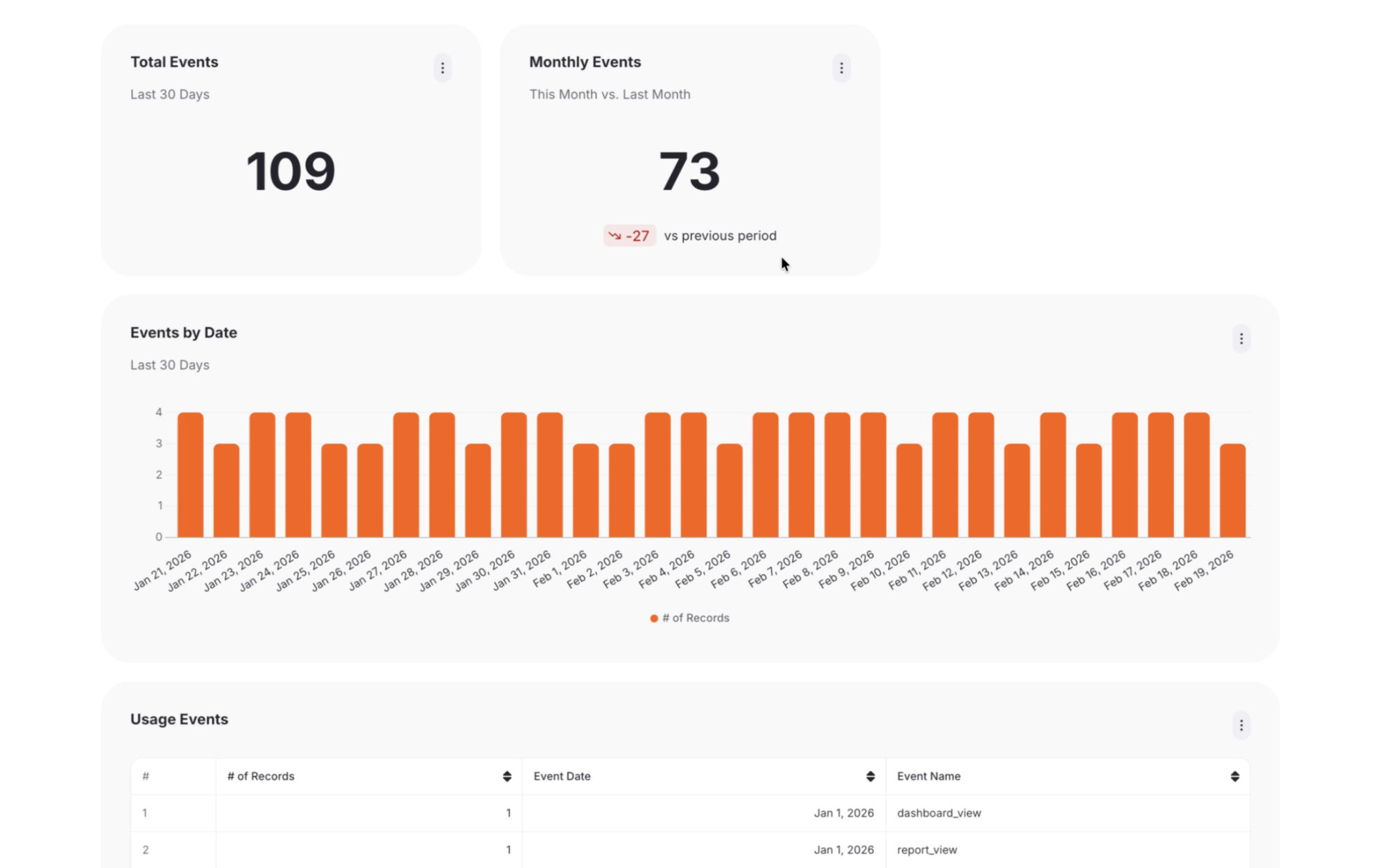1387x868 pixels.
Task: Click the Feb 19, 2026 bar
Action: point(1232,490)
